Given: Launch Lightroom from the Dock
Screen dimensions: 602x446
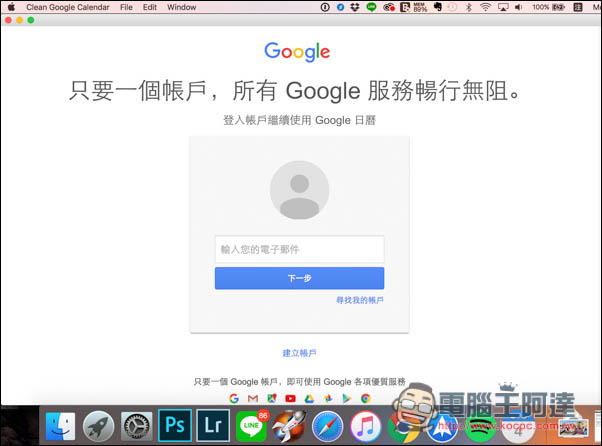Looking at the screenshot, I should 213,425.
